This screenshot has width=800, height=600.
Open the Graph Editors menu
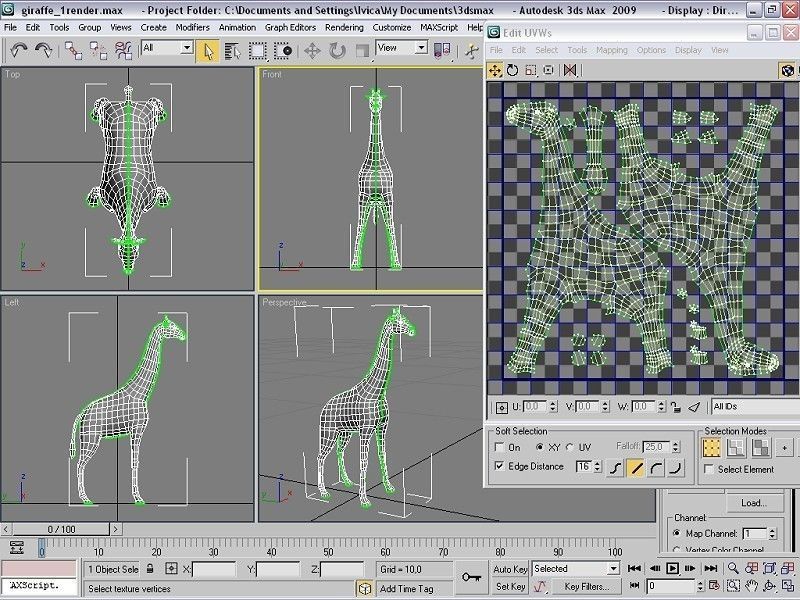pos(290,28)
